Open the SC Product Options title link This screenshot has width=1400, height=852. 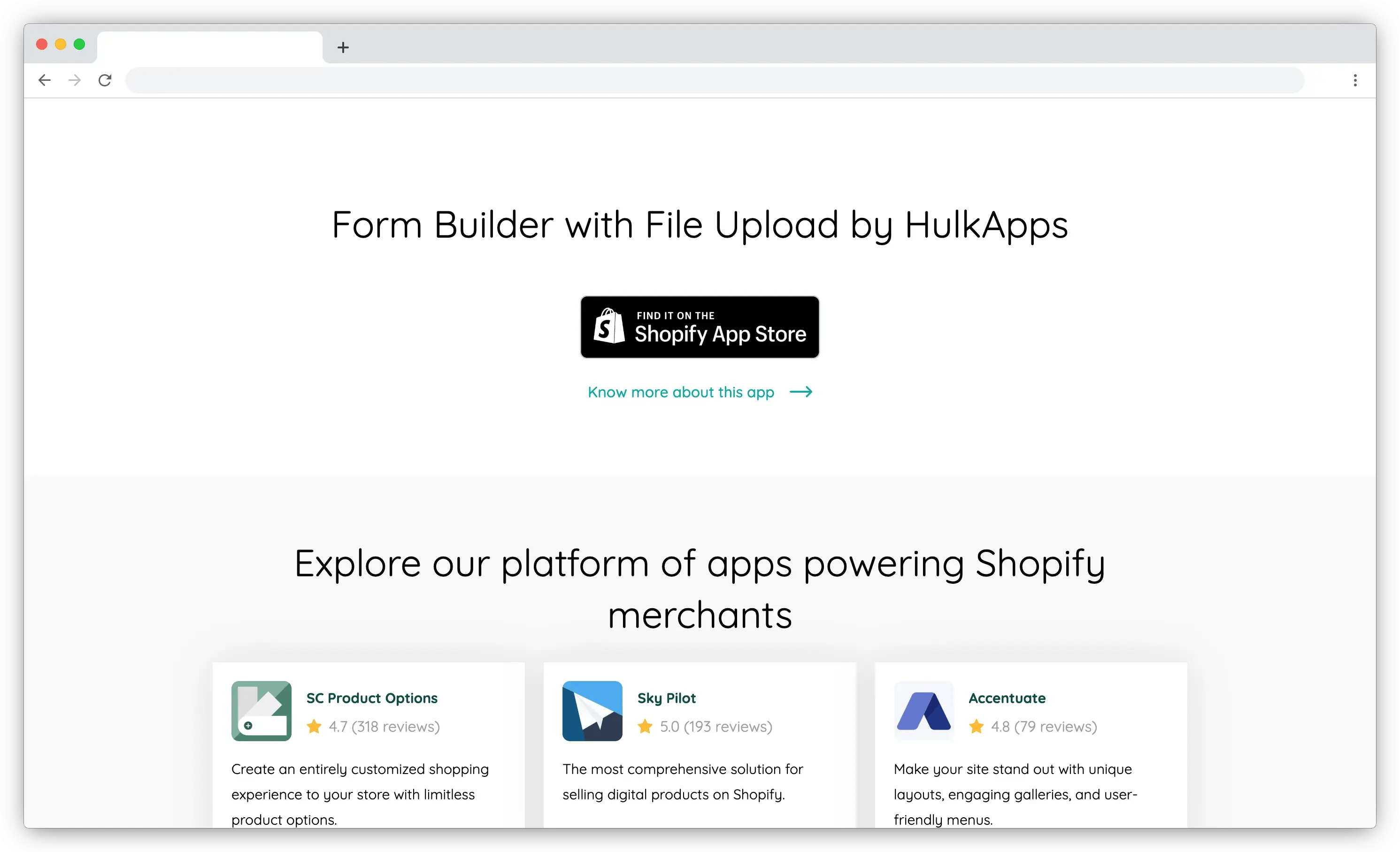point(371,698)
